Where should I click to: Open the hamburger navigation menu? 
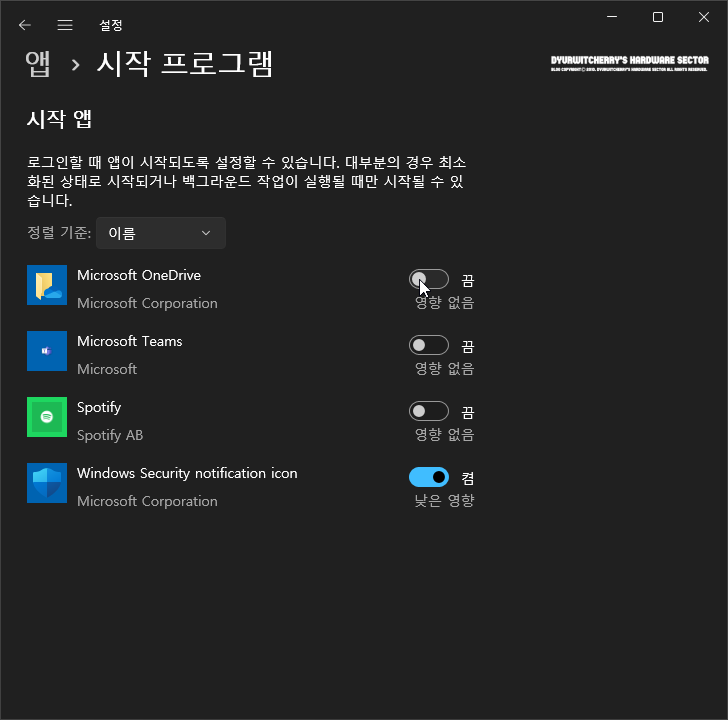coord(65,25)
